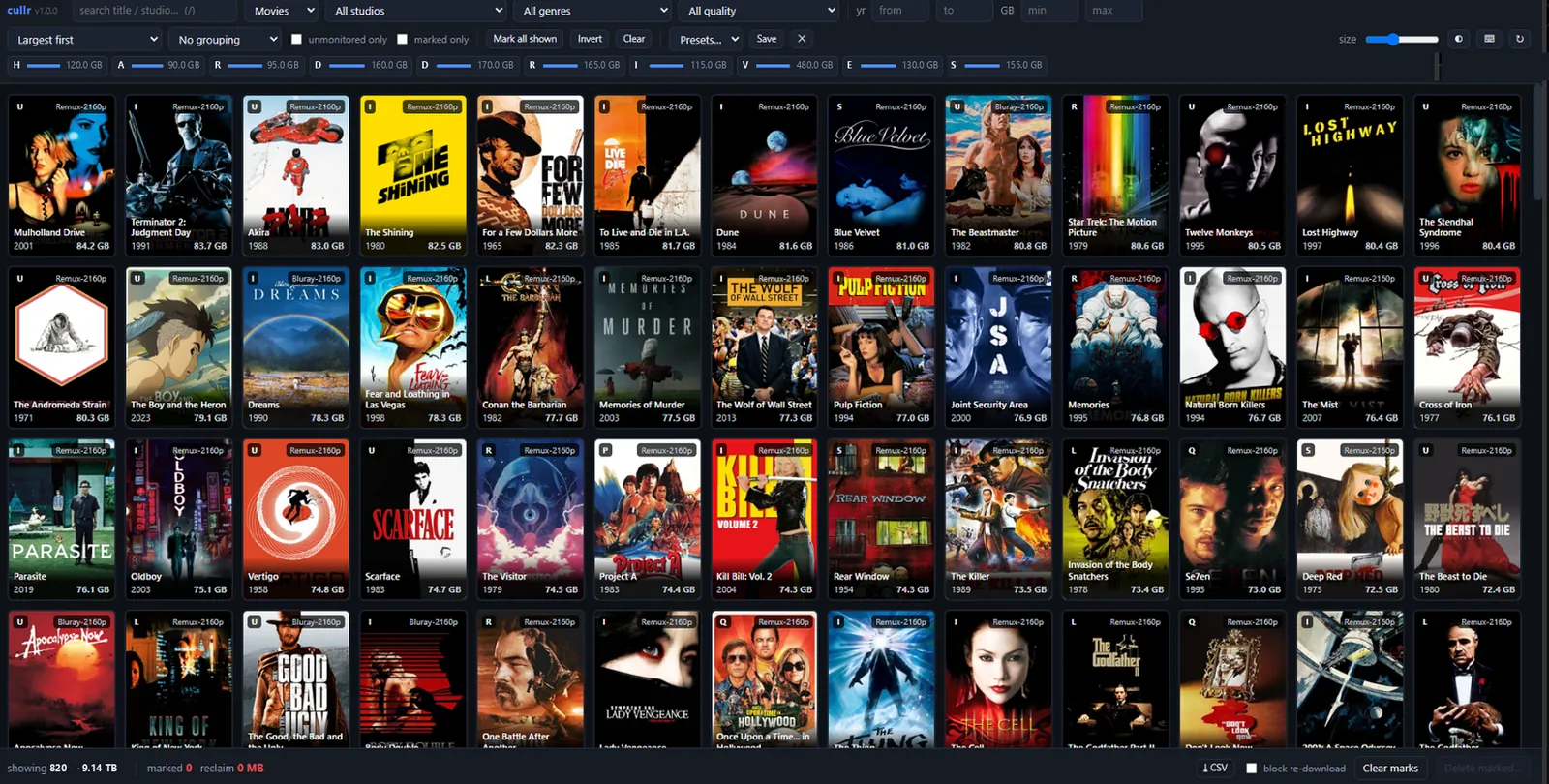Expand the All genres dropdown

point(594,11)
